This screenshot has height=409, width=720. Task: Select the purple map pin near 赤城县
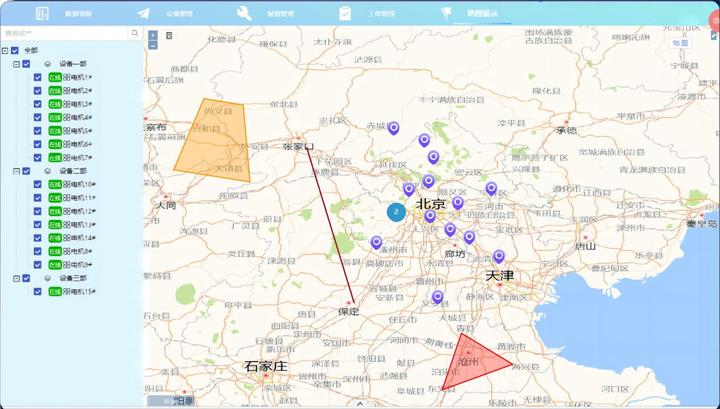tap(393, 128)
